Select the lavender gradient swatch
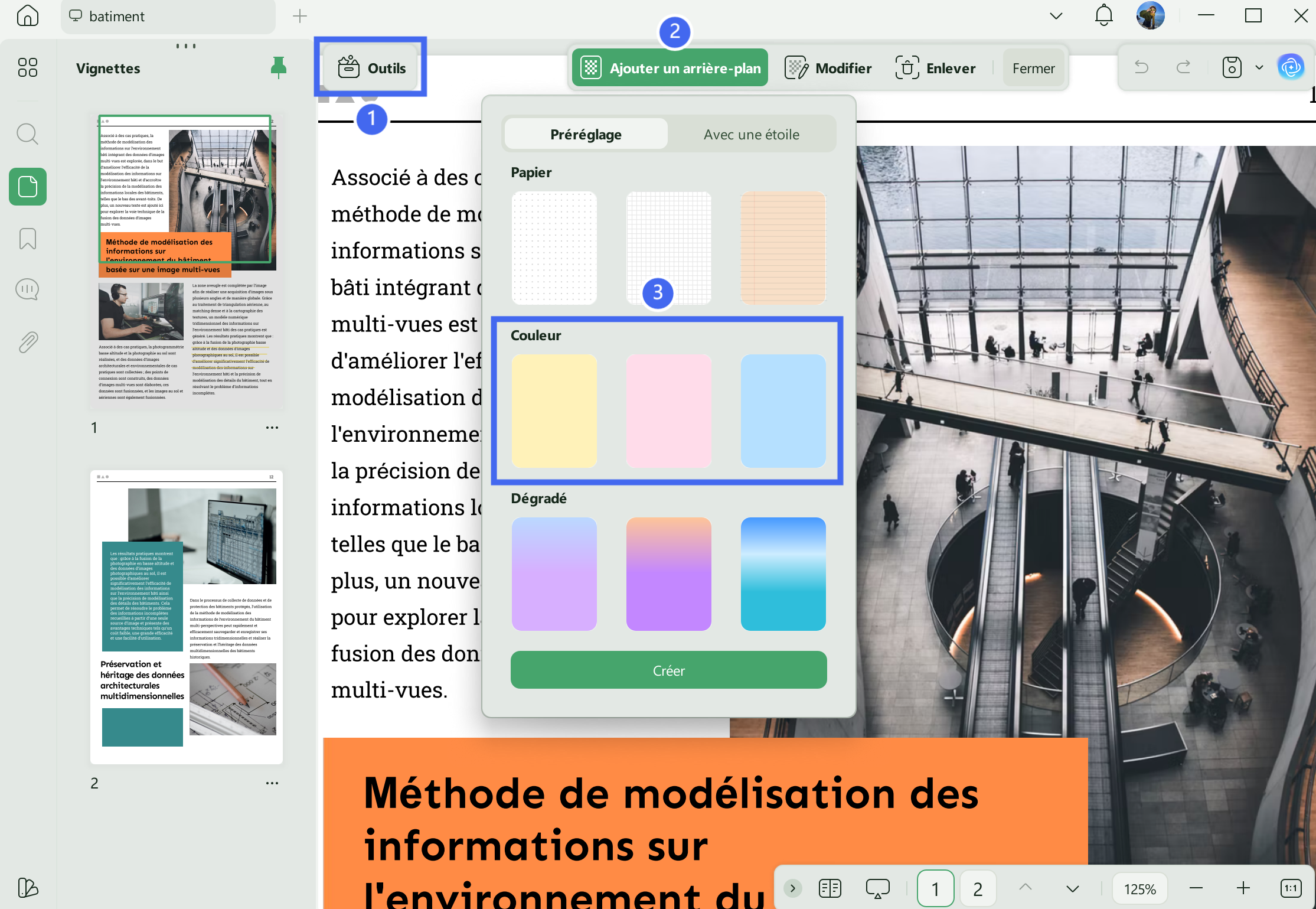This screenshot has width=1316, height=909. point(554,574)
